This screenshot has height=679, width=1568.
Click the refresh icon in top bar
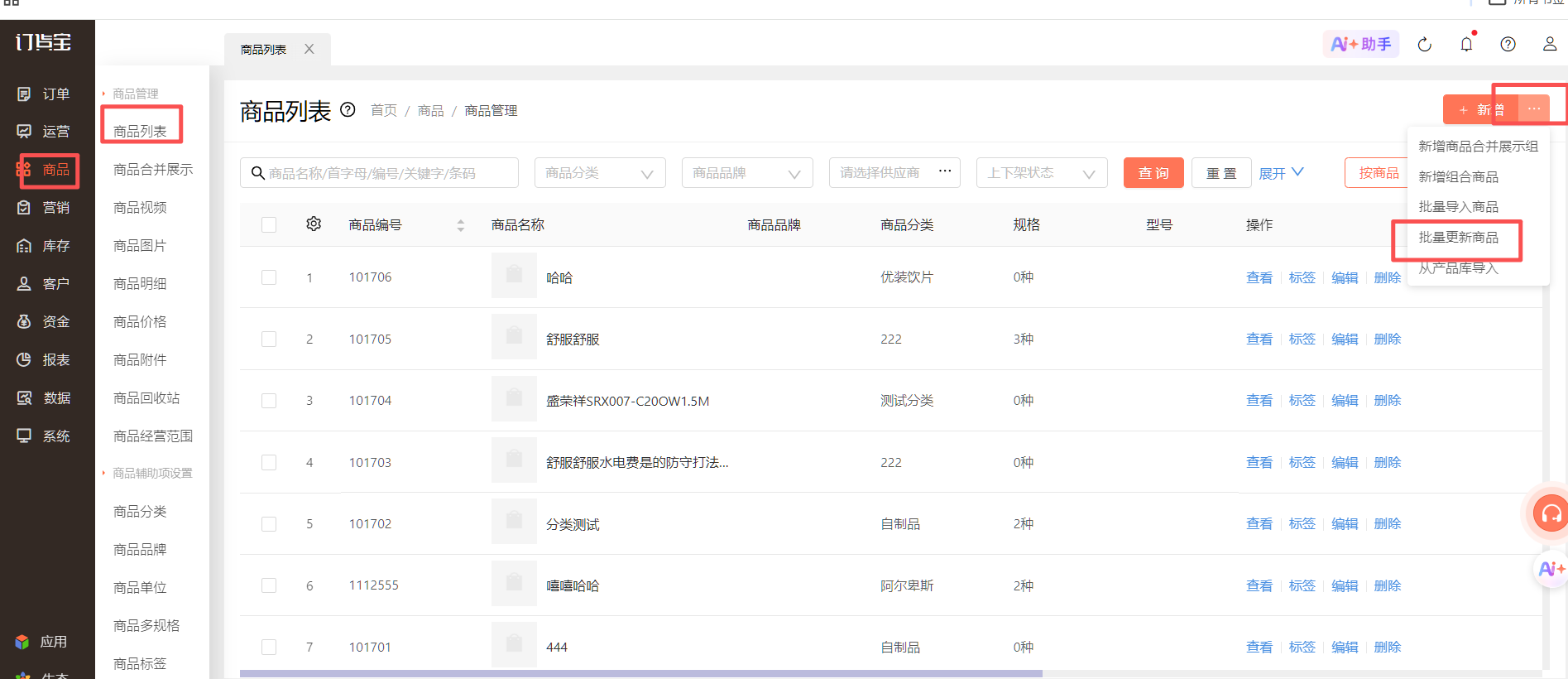tap(1424, 45)
